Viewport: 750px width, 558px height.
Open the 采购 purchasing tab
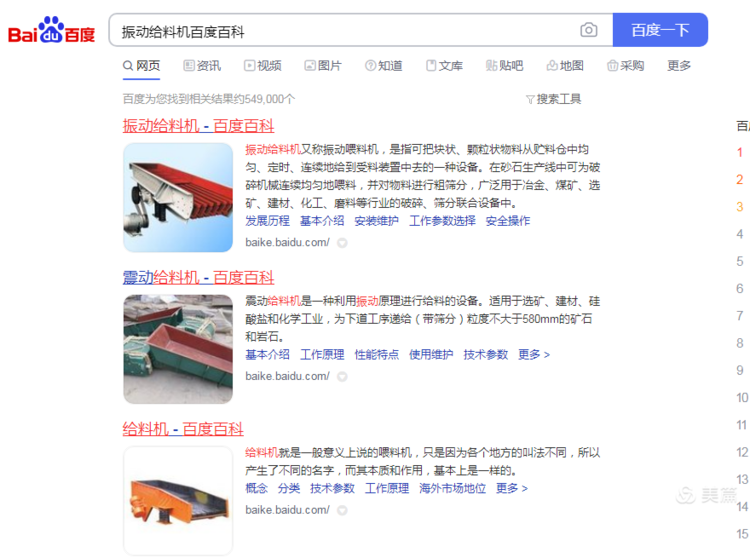click(x=626, y=66)
